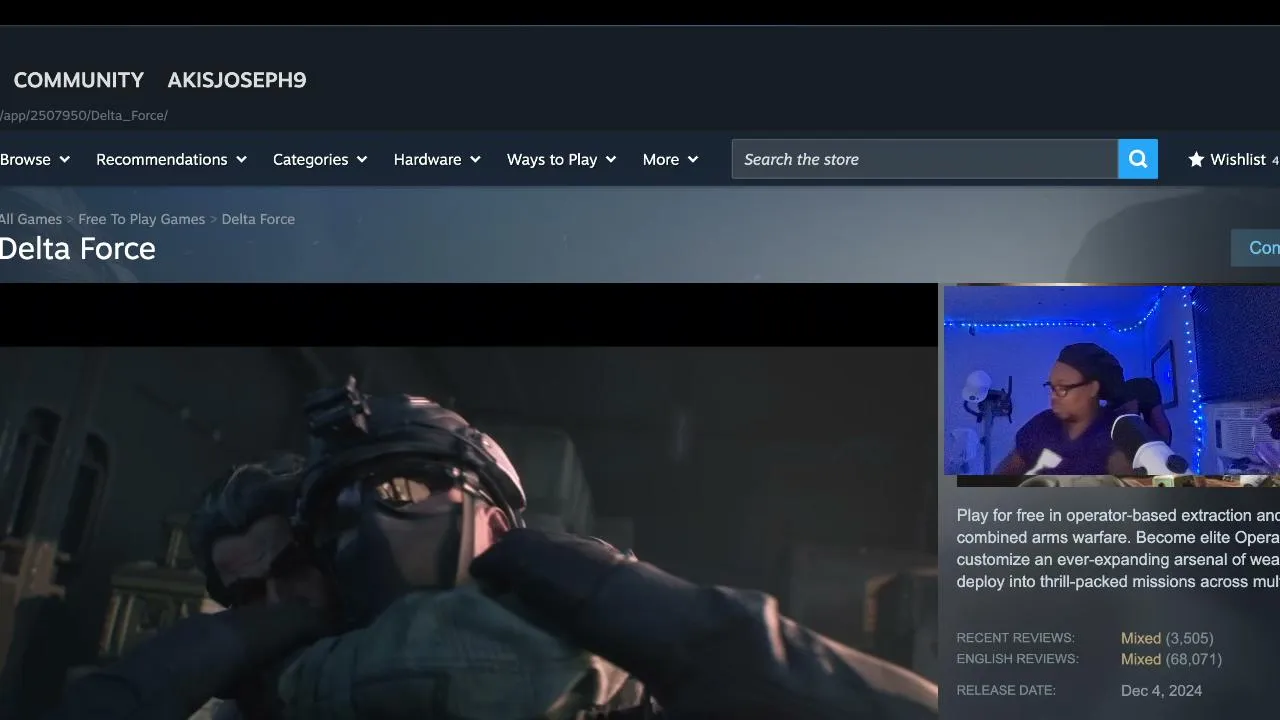Click the webcam overlay of the streamer
Image resolution: width=1280 pixels, height=720 pixels.
coord(1112,382)
